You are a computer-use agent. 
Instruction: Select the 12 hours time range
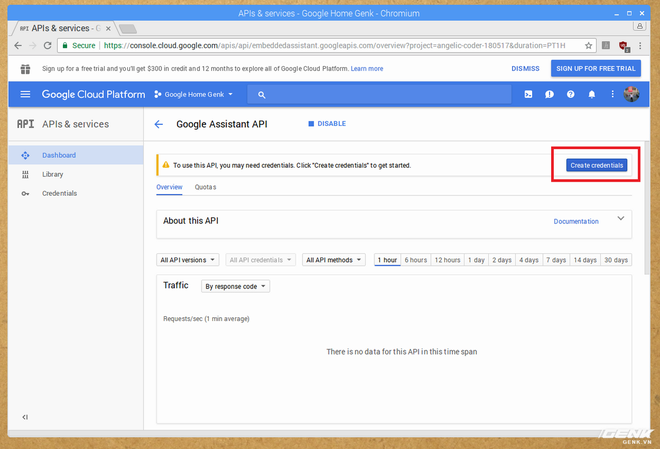[x=447, y=260]
